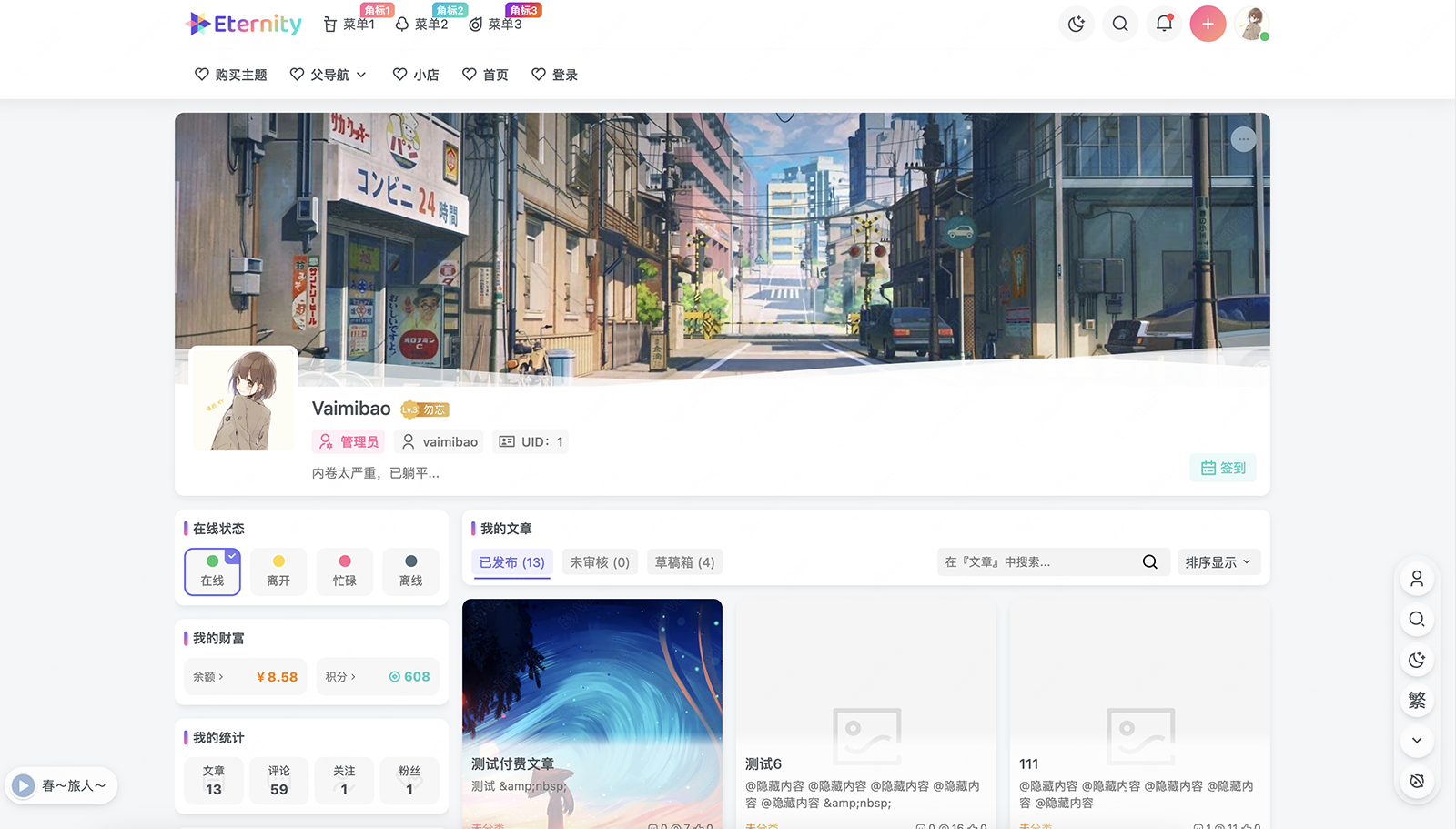Viewport: 1456px width, 829px height.
Task: Switch to the 未审核 (0) tab
Action: [600, 562]
